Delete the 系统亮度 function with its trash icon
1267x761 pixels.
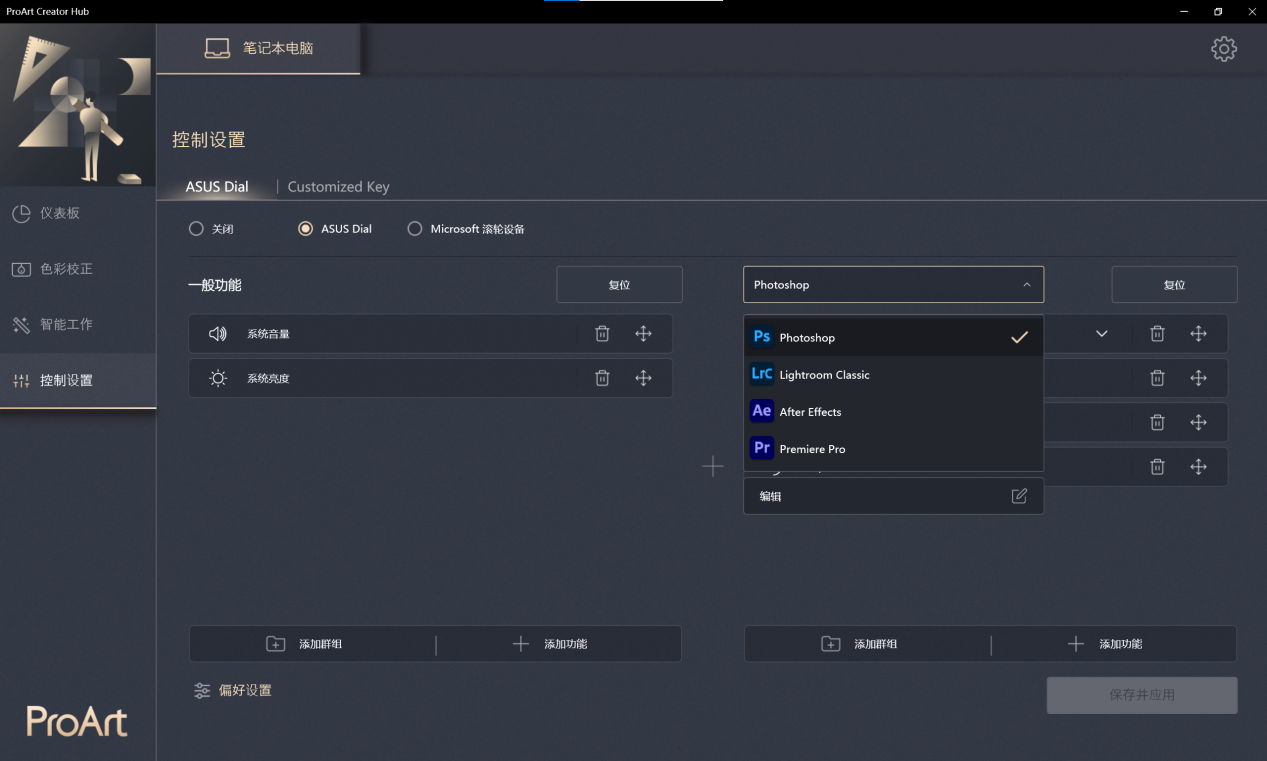pos(602,378)
